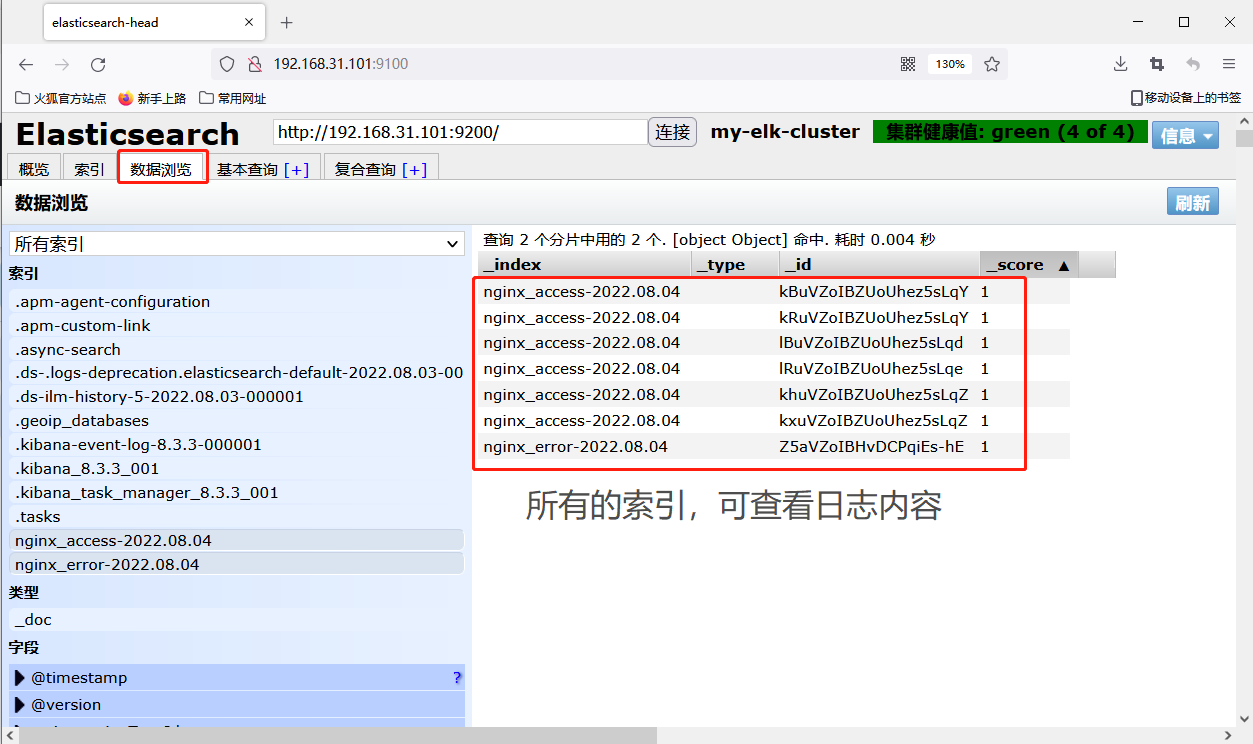
Task: Open the 所有索引 index dropdown
Action: [237, 244]
